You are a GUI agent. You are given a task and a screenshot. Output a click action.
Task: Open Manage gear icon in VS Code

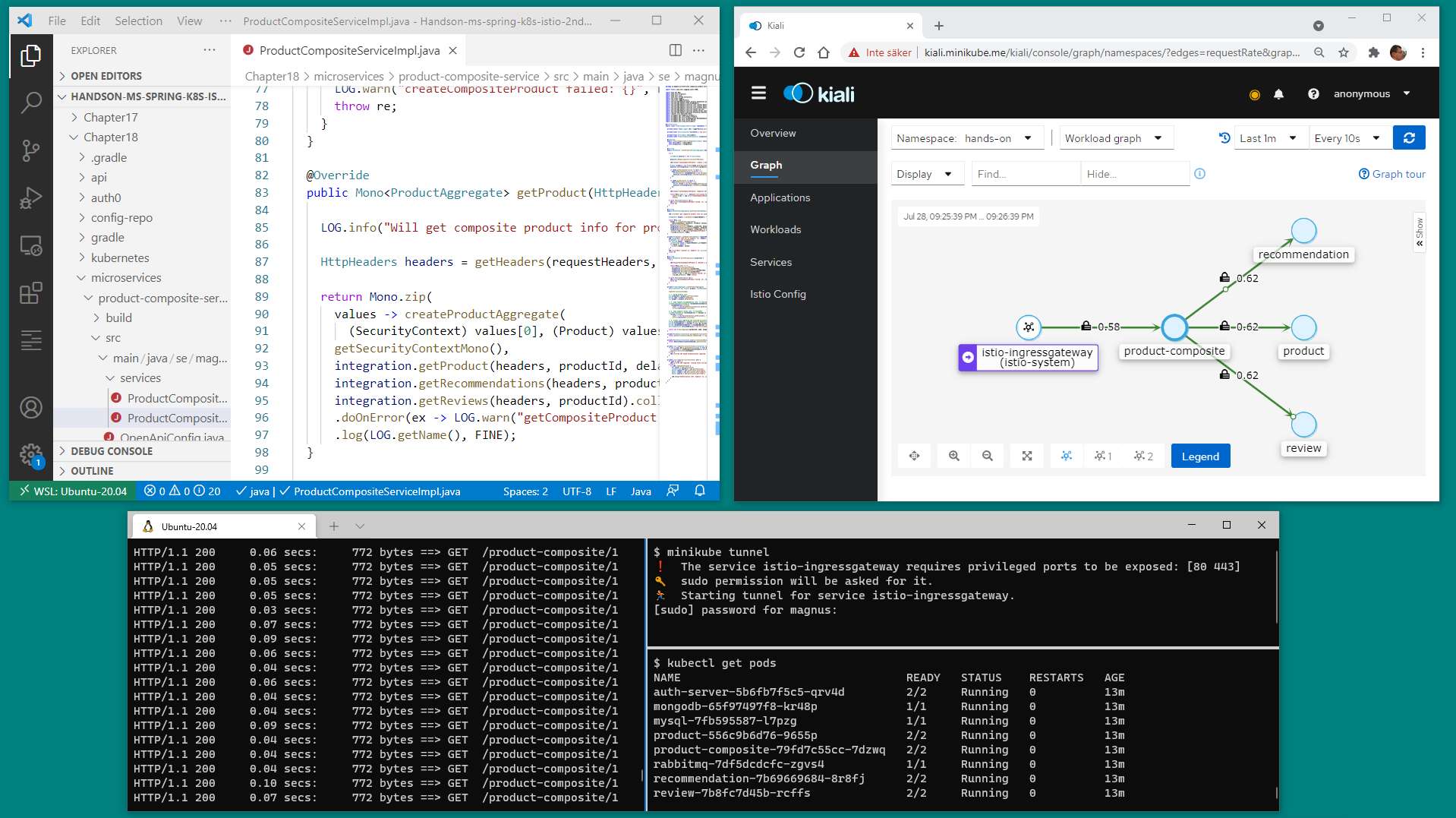31,455
